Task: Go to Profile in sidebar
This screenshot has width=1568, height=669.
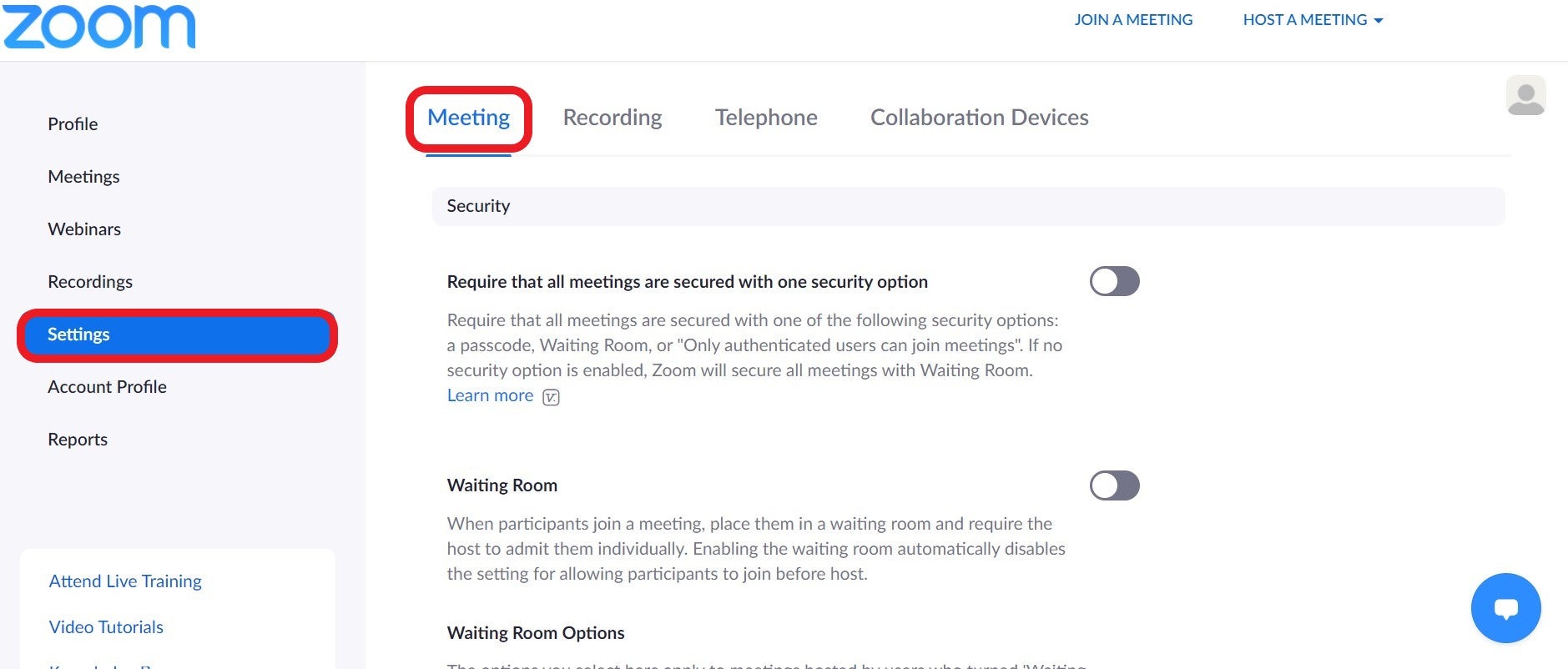Action: (73, 124)
